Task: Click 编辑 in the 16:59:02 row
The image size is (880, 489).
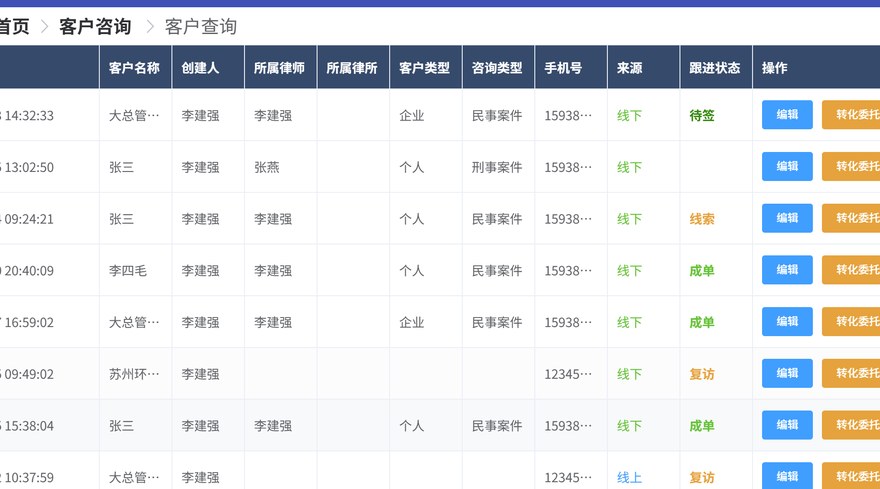Action: tap(787, 321)
